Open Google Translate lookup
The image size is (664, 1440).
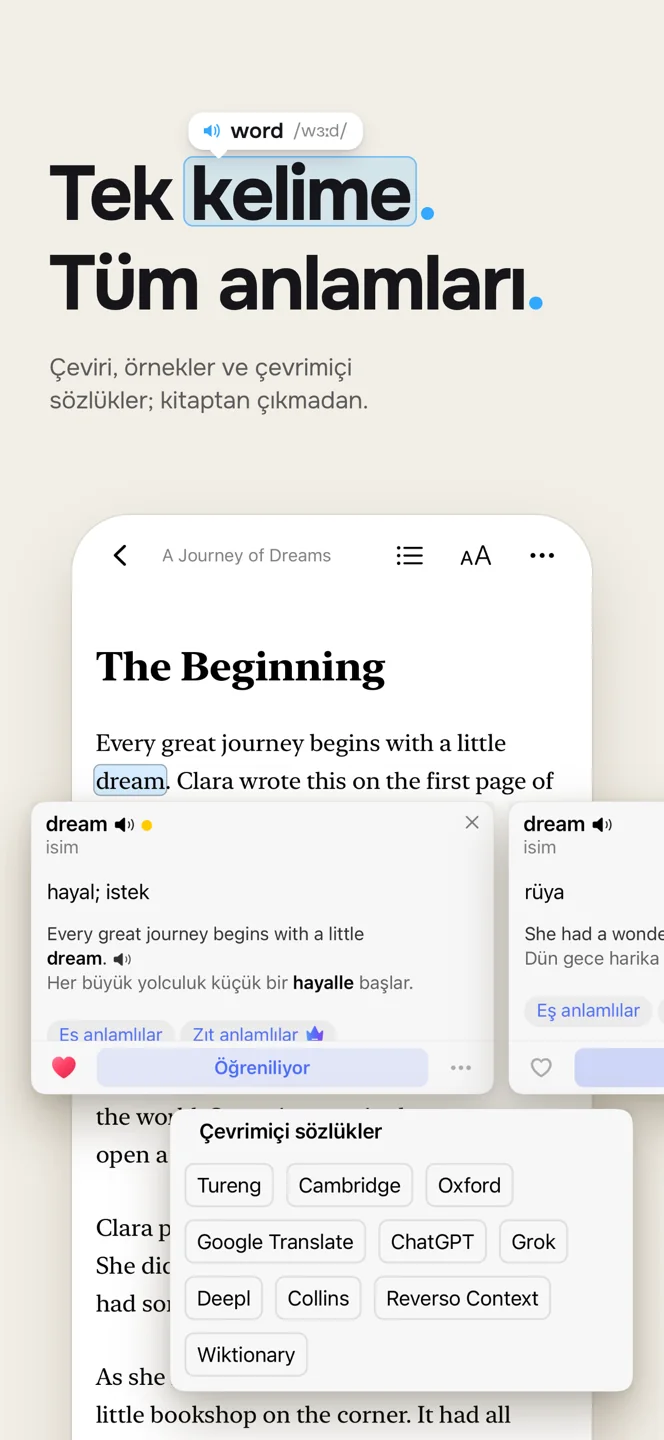(275, 1242)
